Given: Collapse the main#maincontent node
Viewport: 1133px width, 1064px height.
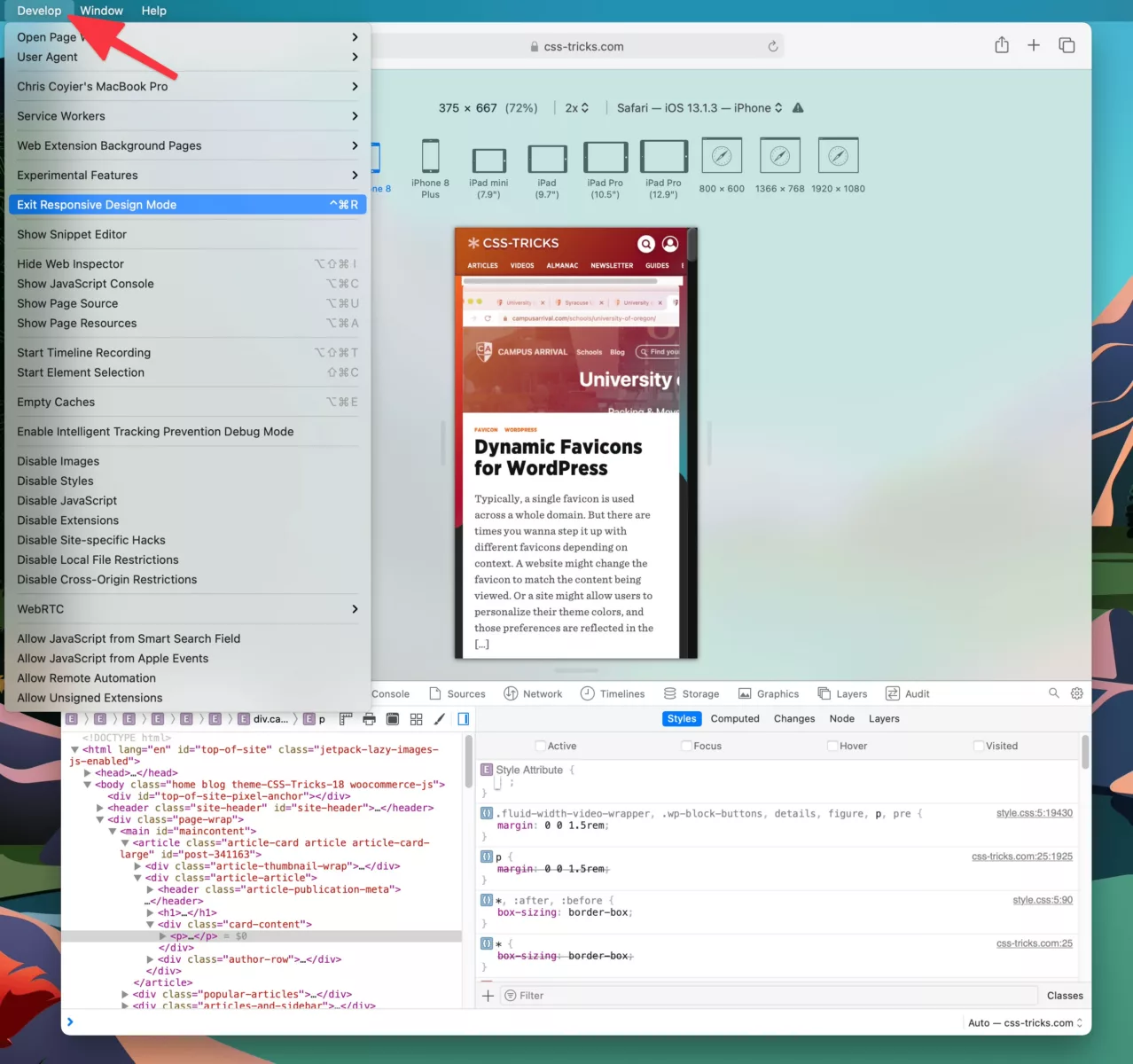Looking at the screenshot, I should coord(113,832).
